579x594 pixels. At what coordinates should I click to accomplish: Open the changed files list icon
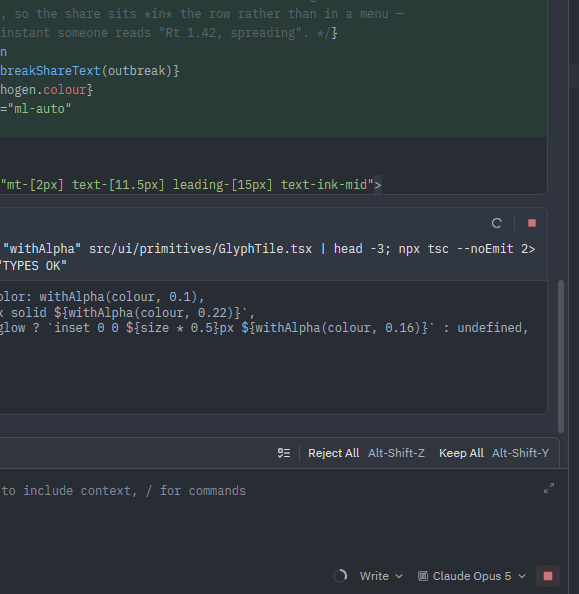tap(284, 453)
